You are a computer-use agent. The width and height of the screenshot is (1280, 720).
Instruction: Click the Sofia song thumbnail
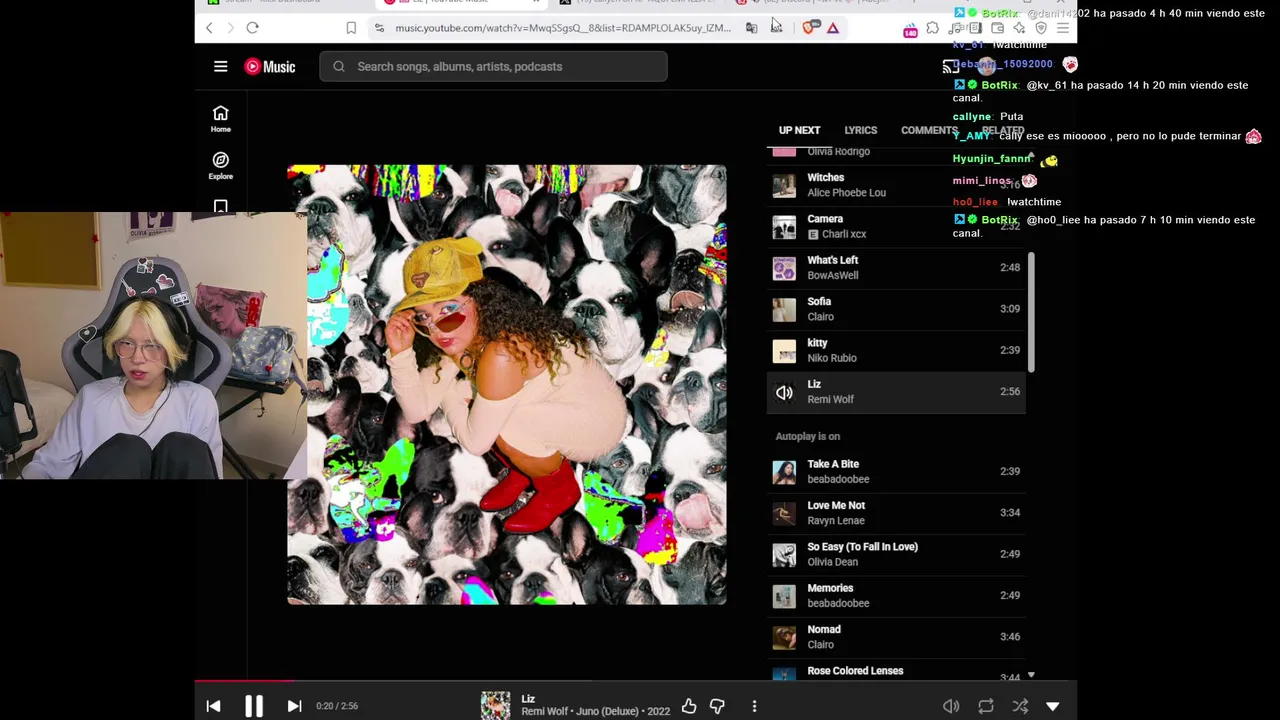click(x=784, y=309)
